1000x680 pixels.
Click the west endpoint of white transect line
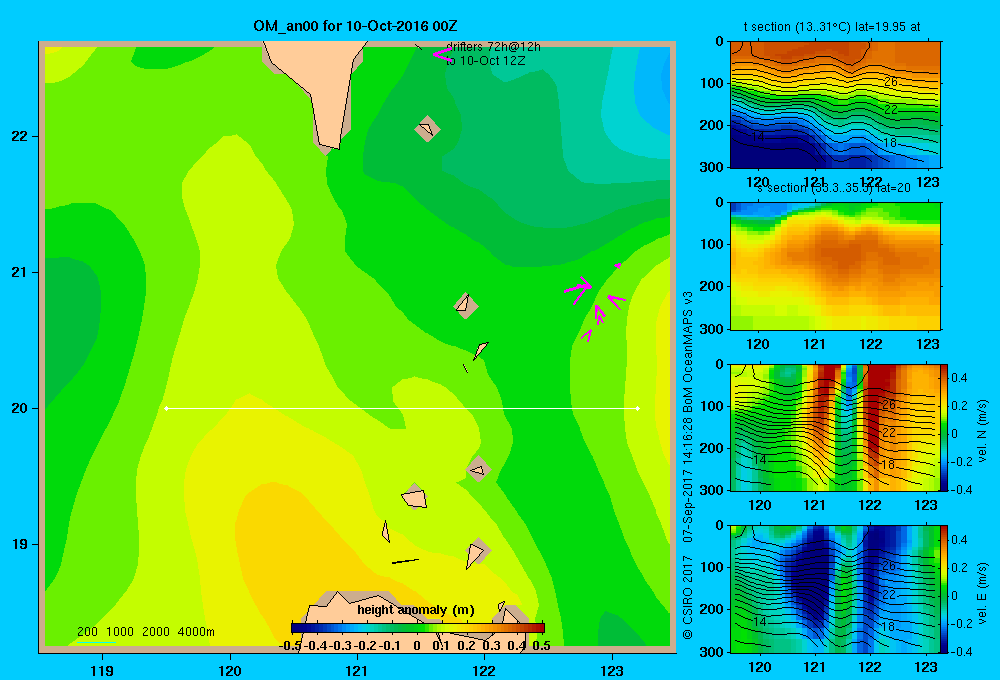[166, 408]
